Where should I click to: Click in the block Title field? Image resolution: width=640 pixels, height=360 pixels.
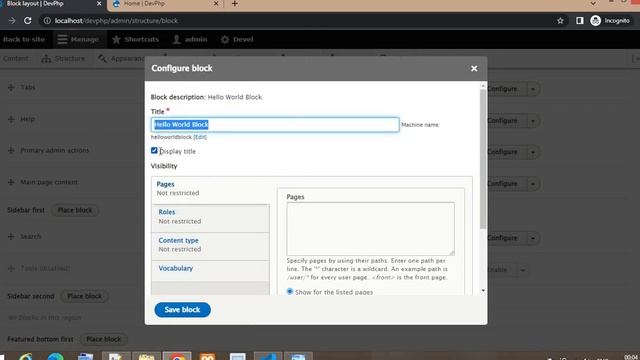(x=275, y=124)
